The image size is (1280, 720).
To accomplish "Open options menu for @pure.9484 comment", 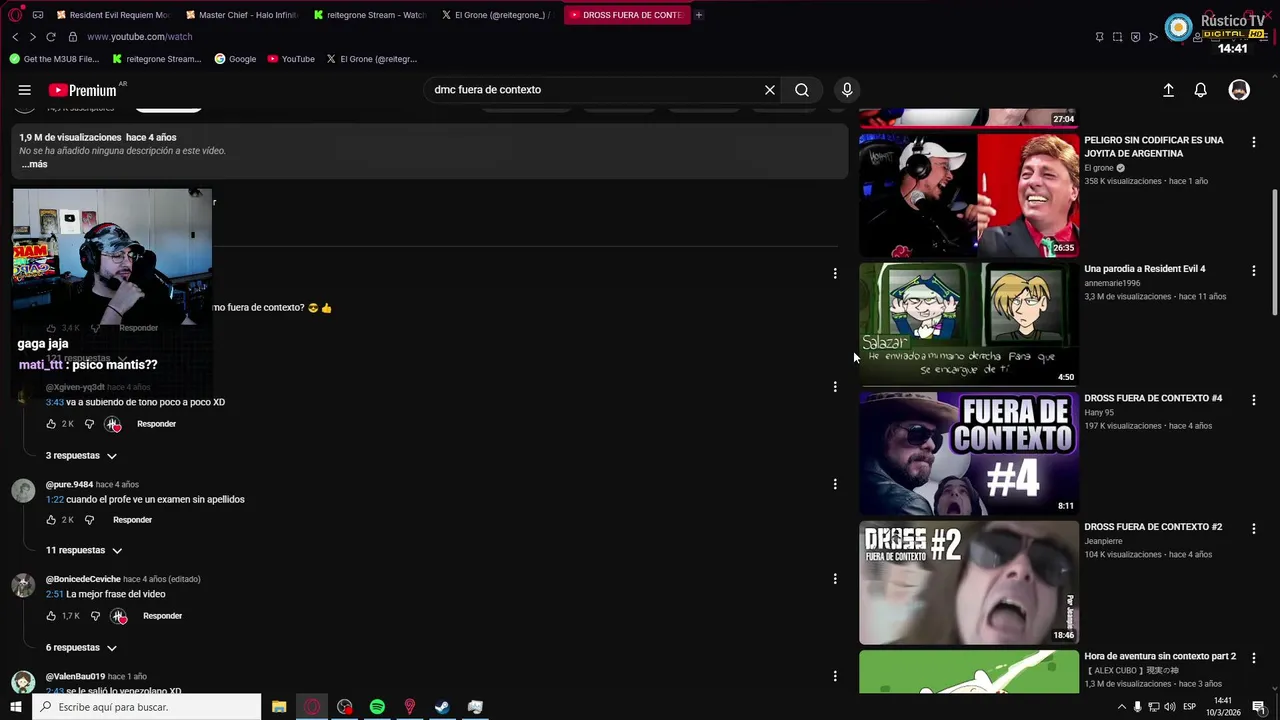I will pyautogui.click(x=835, y=484).
